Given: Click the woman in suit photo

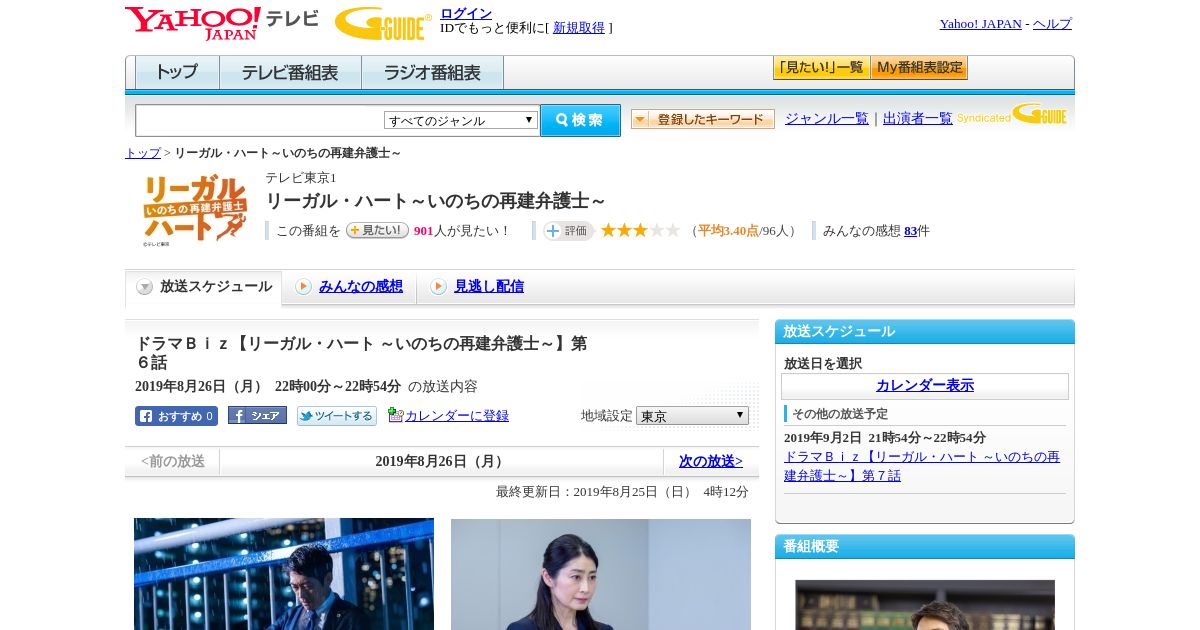Looking at the screenshot, I should 601,574.
